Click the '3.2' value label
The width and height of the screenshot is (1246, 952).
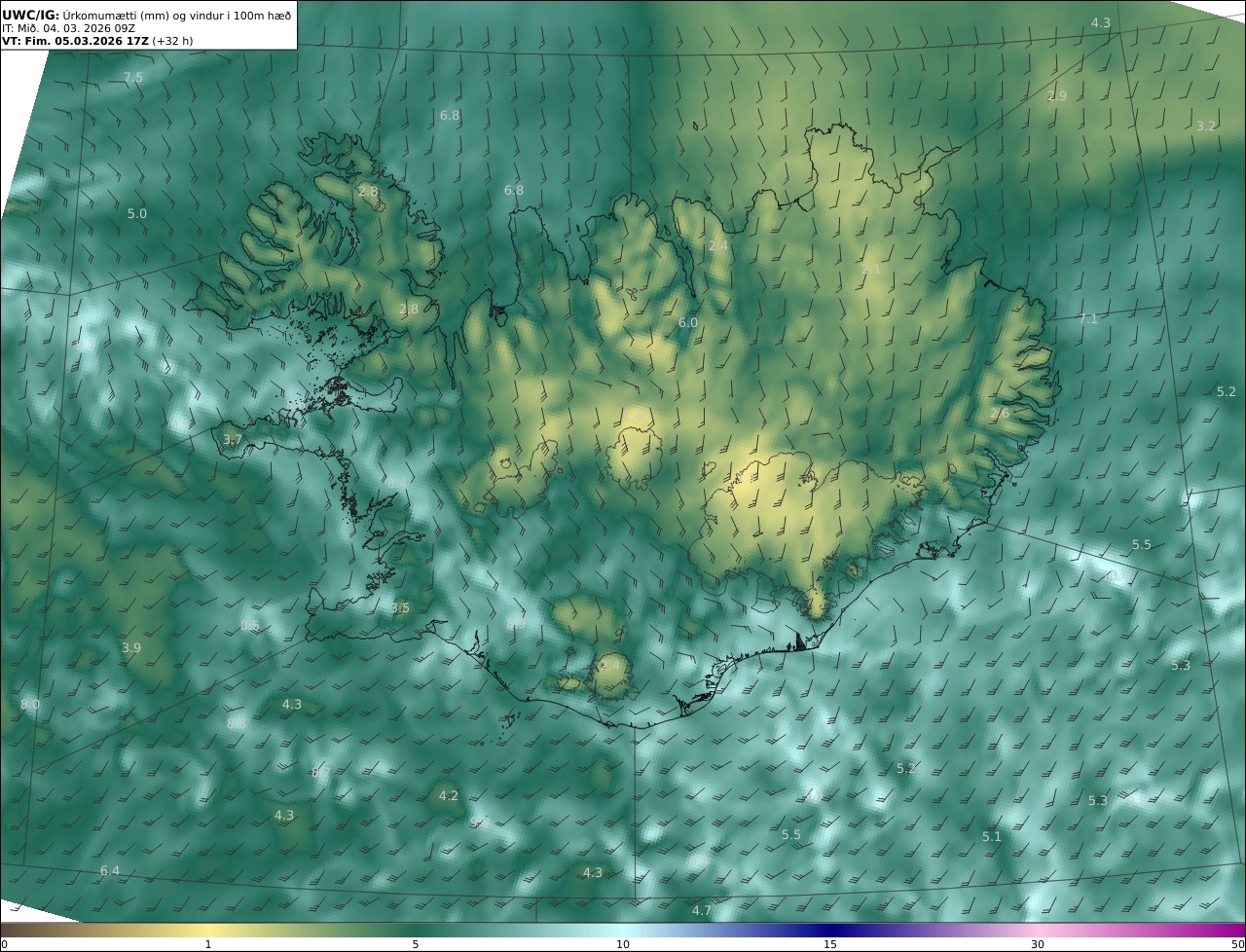click(1206, 126)
